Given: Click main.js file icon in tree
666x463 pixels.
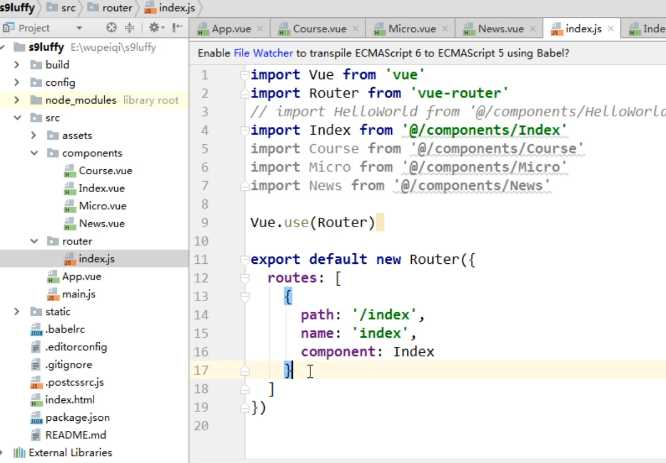Looking at the screenshot, I should tap(53, 294).
